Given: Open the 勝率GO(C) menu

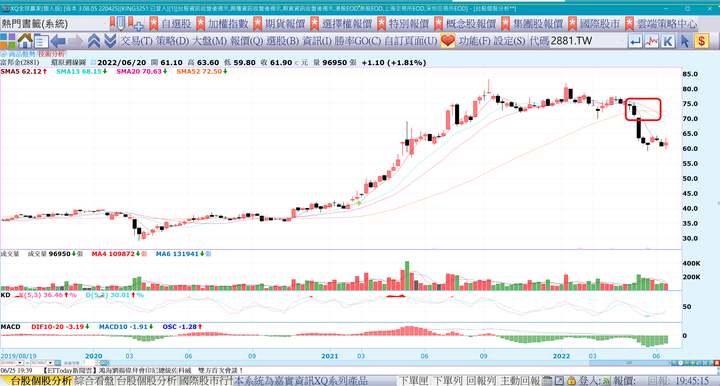Looking at the screenshot, I should tap(357, 41).
